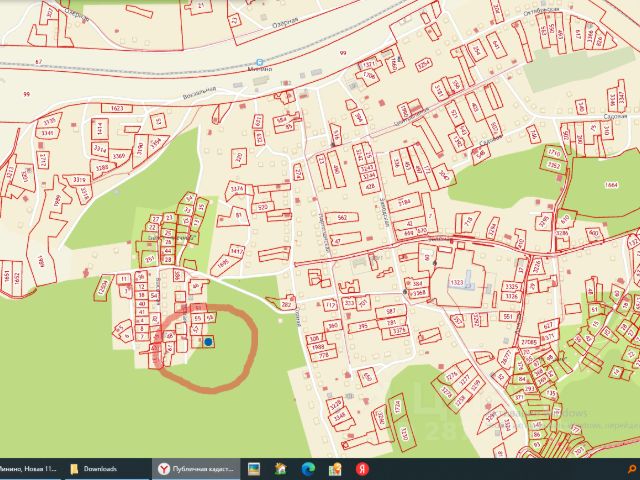Open the Microsoft Edge taskbar icon
This screenshot has height=480, width=640.
point(309,469)
